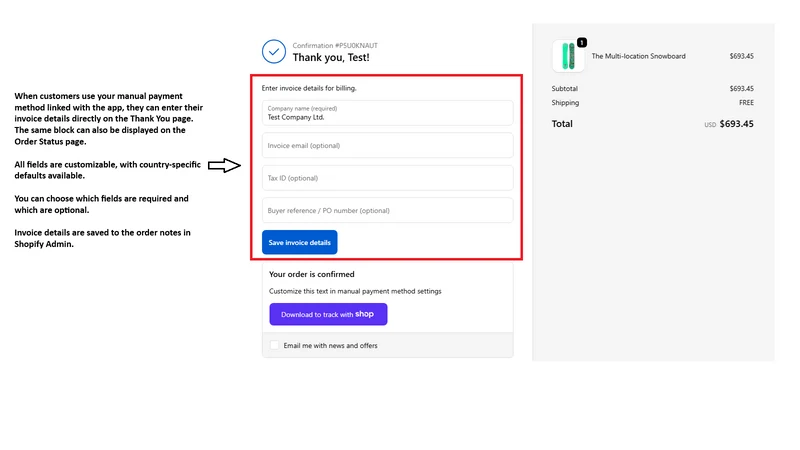The image size is (800, 450).
Task: Select the Confirmation #P5U0KNAUT text
Action: [x=335, y=45]
